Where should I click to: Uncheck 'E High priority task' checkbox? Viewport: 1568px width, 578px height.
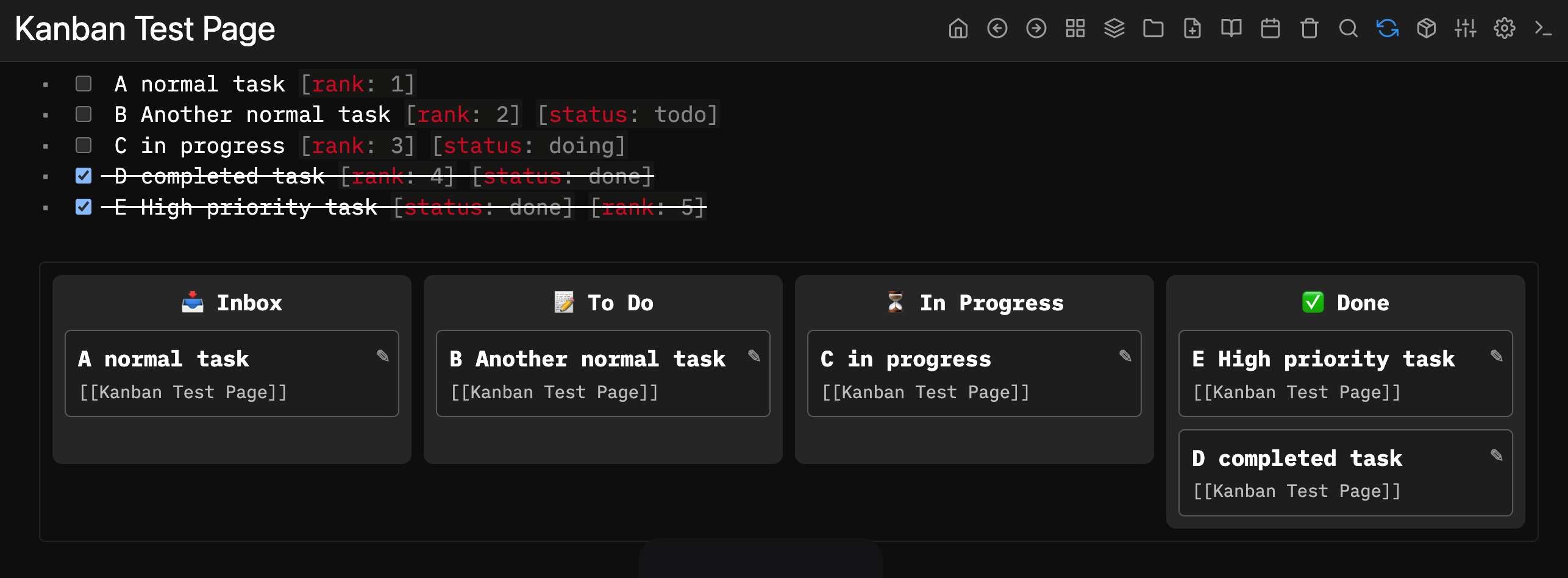pos(84,207)
